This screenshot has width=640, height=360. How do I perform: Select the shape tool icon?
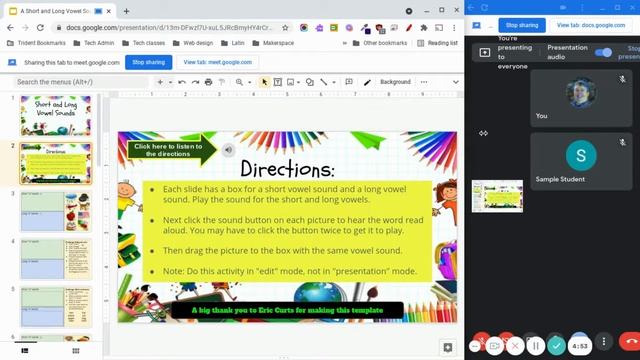[x=310, y=82]
